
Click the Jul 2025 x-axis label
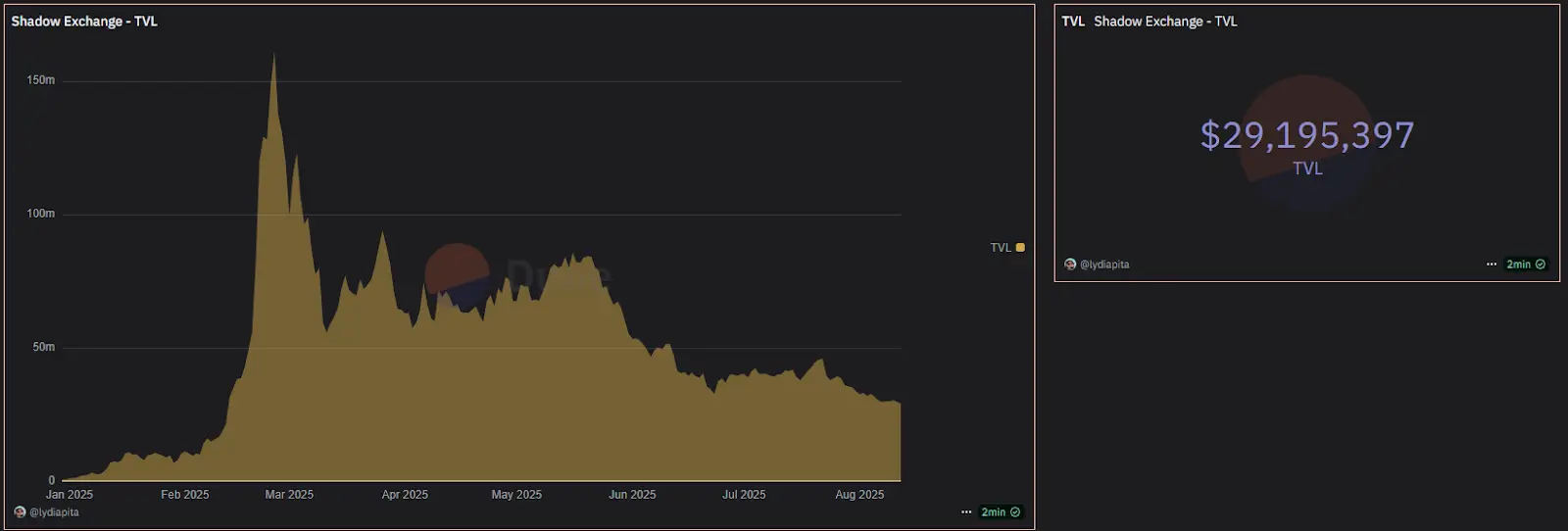[744, 495]
